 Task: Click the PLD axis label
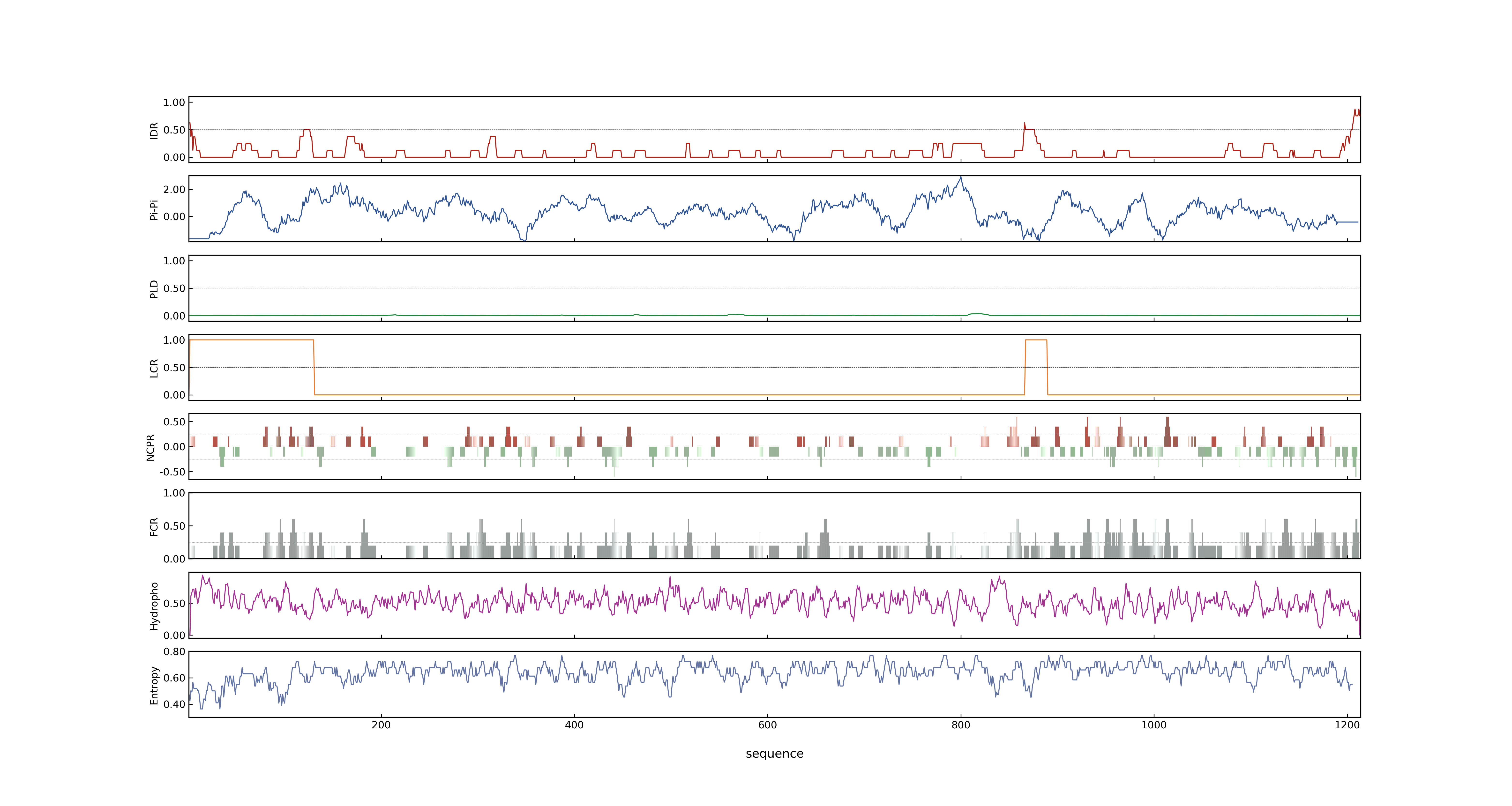click(x=154, y=288)
